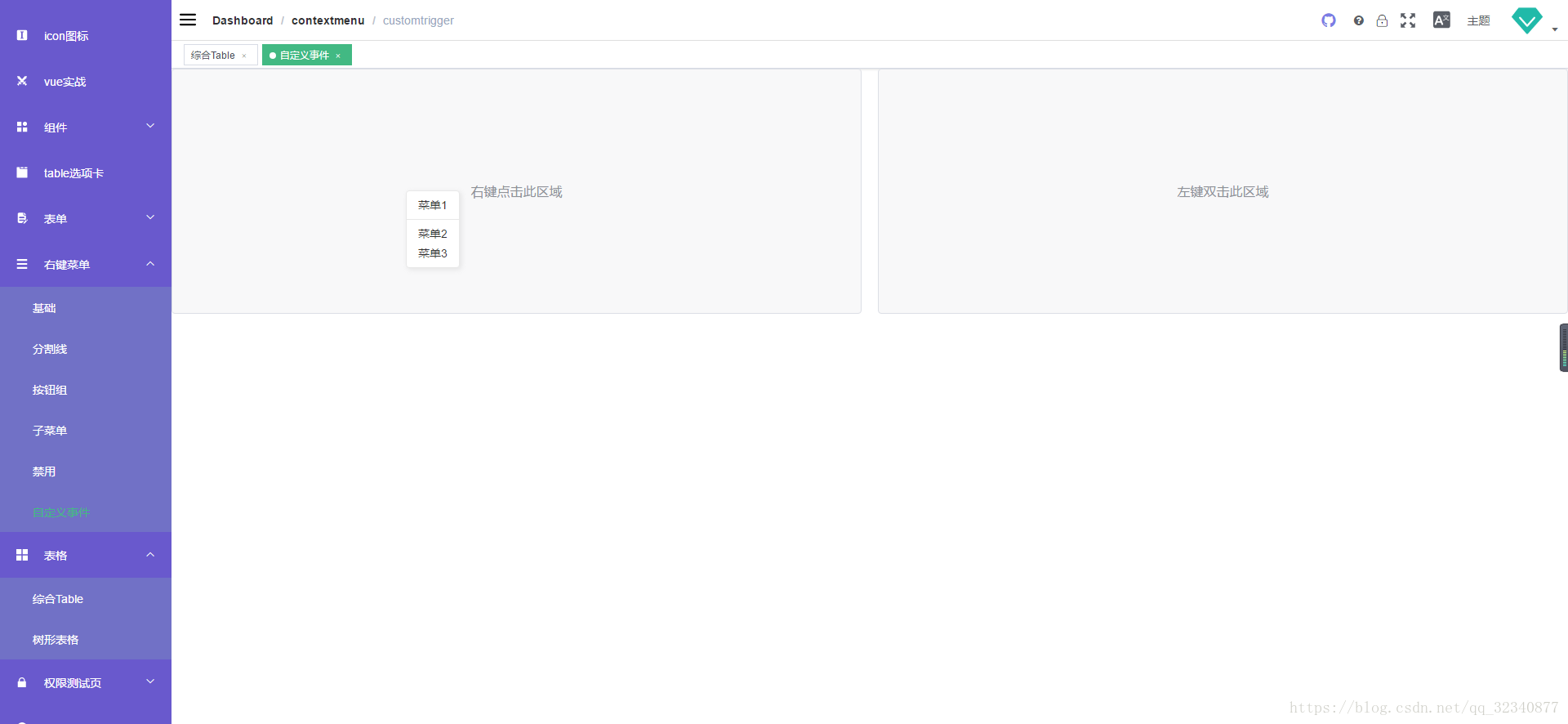The image size is (1568, 724).
Task: Expand the 组件 submenu chevron
Action: tap(150, 126)
